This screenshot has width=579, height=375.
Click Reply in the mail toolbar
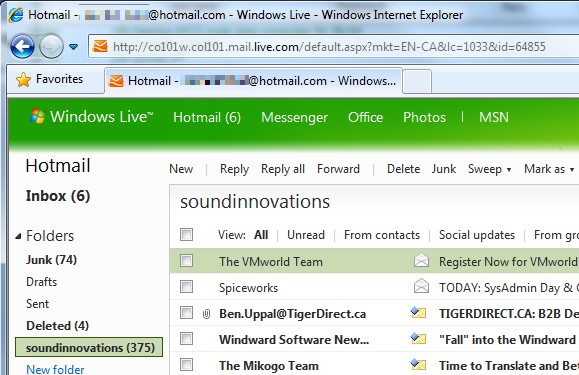click(234, 169)
